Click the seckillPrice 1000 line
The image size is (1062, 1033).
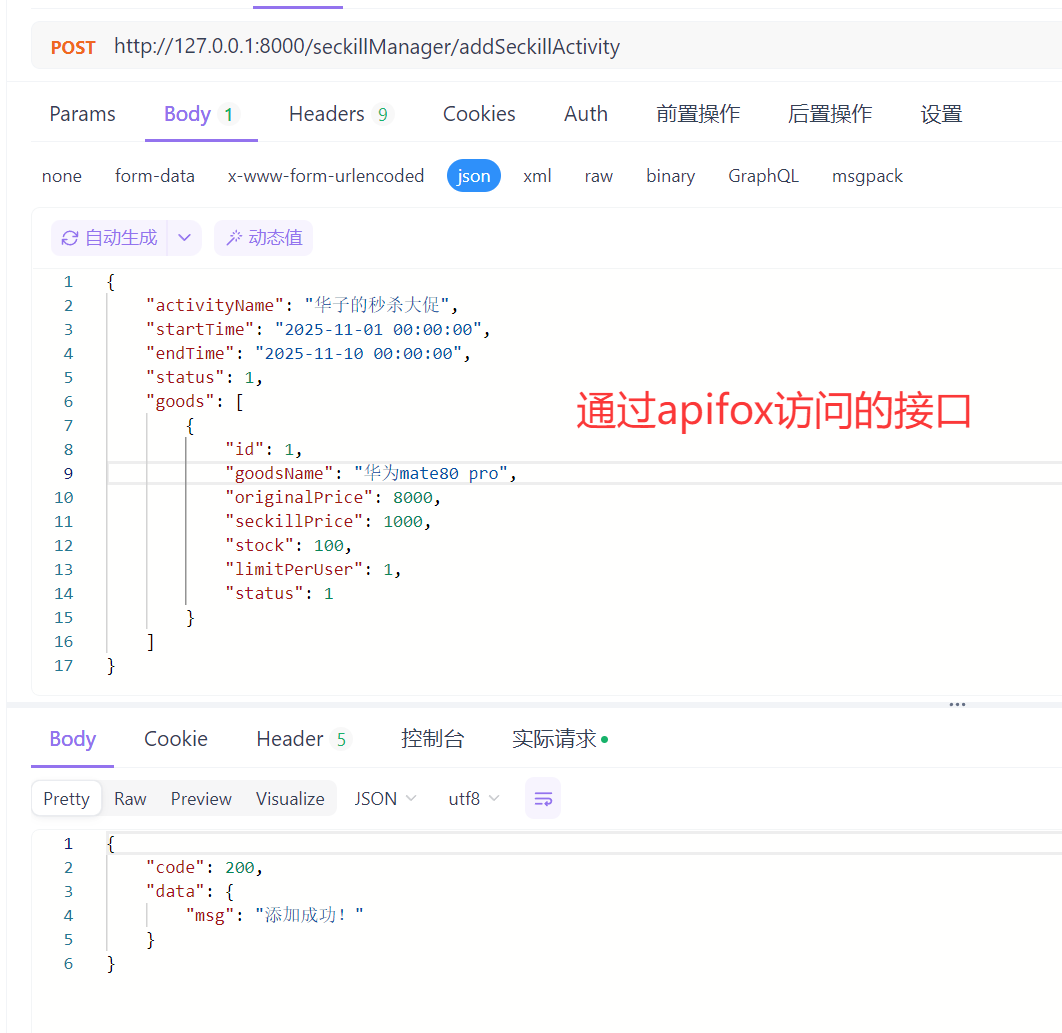[x=328, y=521]
